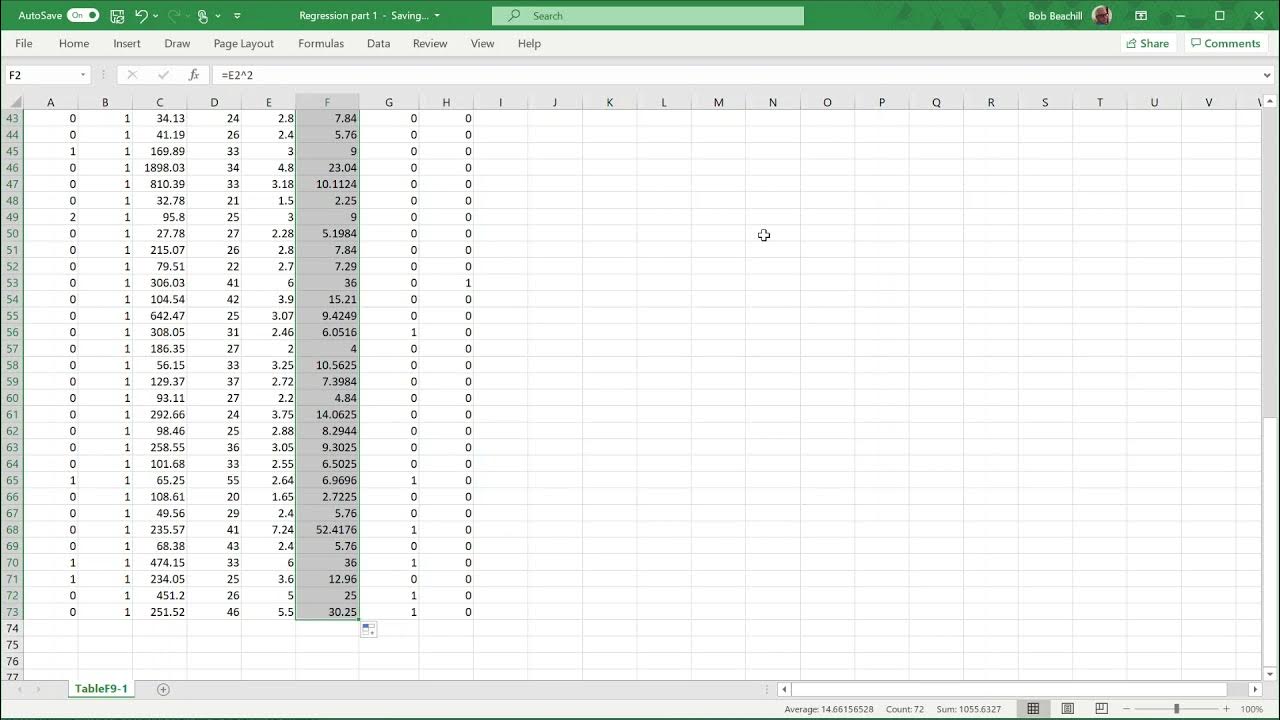Click the Sum: 1055.6327 status entry

coord(969,709)
